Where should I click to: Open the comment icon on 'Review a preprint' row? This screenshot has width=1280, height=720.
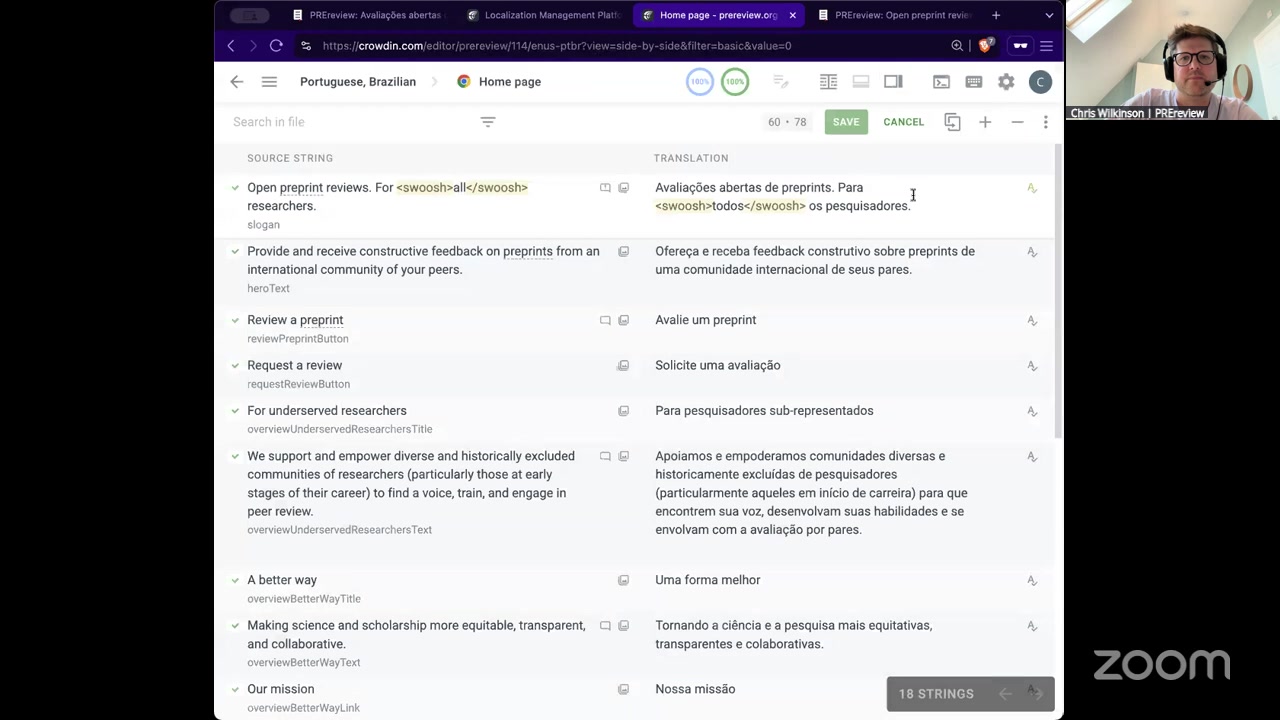click(605, 320)
